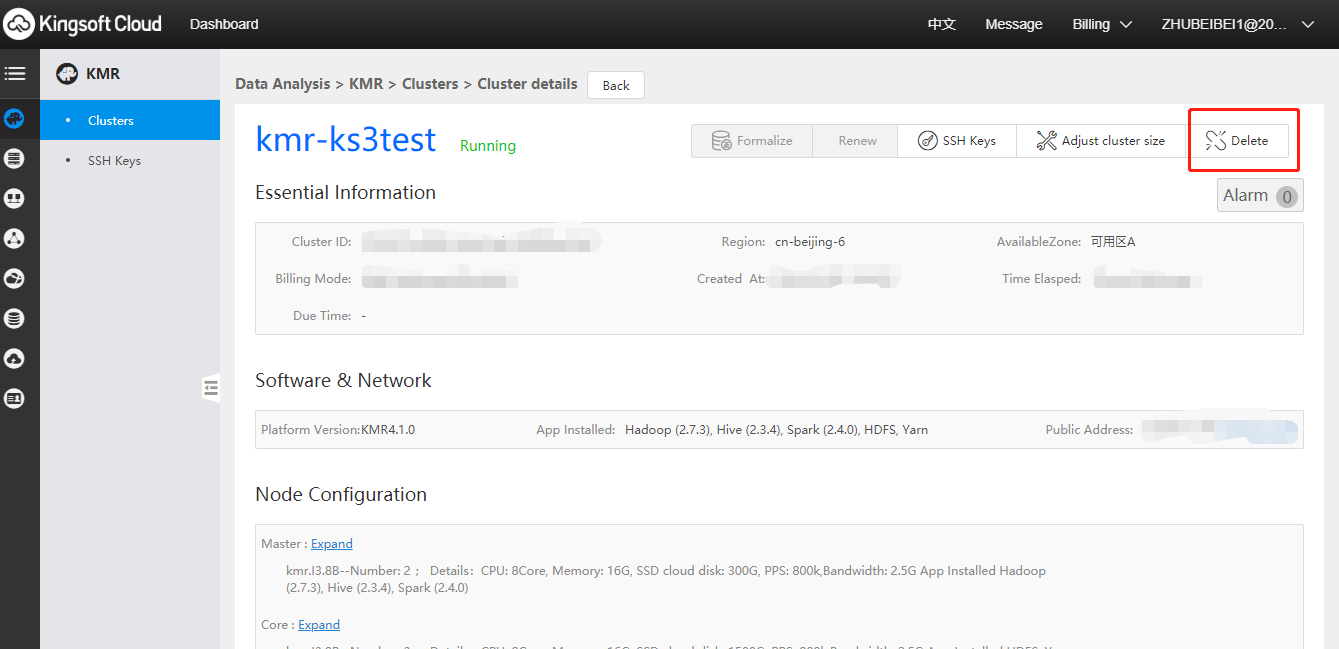Viewport: 1339px width, 649px height.
Task: Click the Essential Information heading
Action: [346, 193]
